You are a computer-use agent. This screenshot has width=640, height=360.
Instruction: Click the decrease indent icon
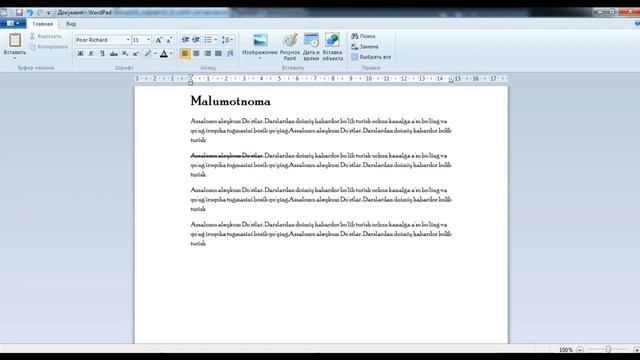[x=185, y=40]
